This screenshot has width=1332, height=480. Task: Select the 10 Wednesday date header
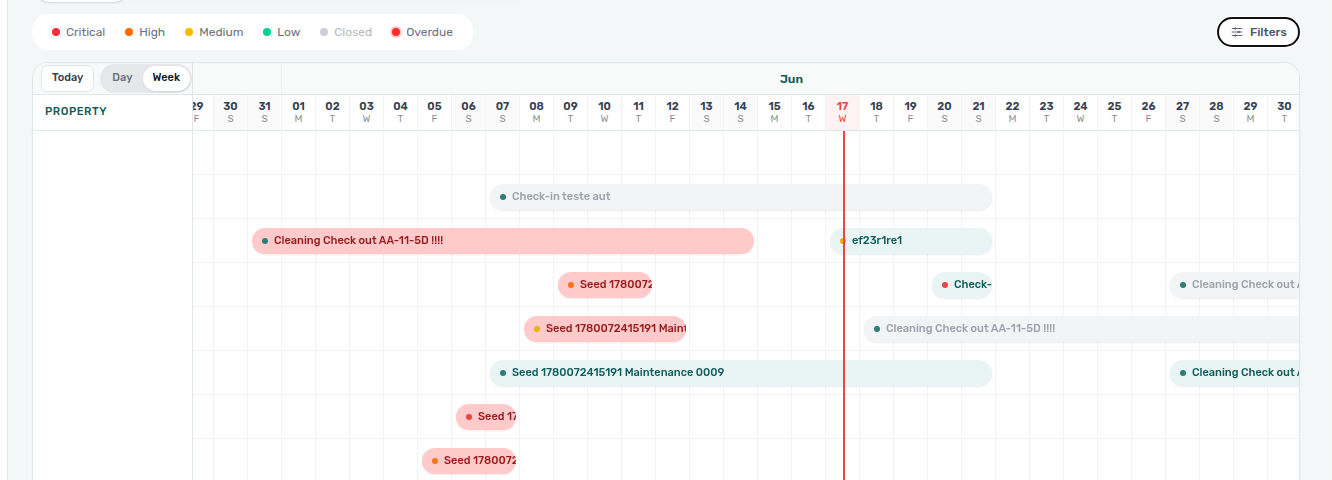pos(605,112)
